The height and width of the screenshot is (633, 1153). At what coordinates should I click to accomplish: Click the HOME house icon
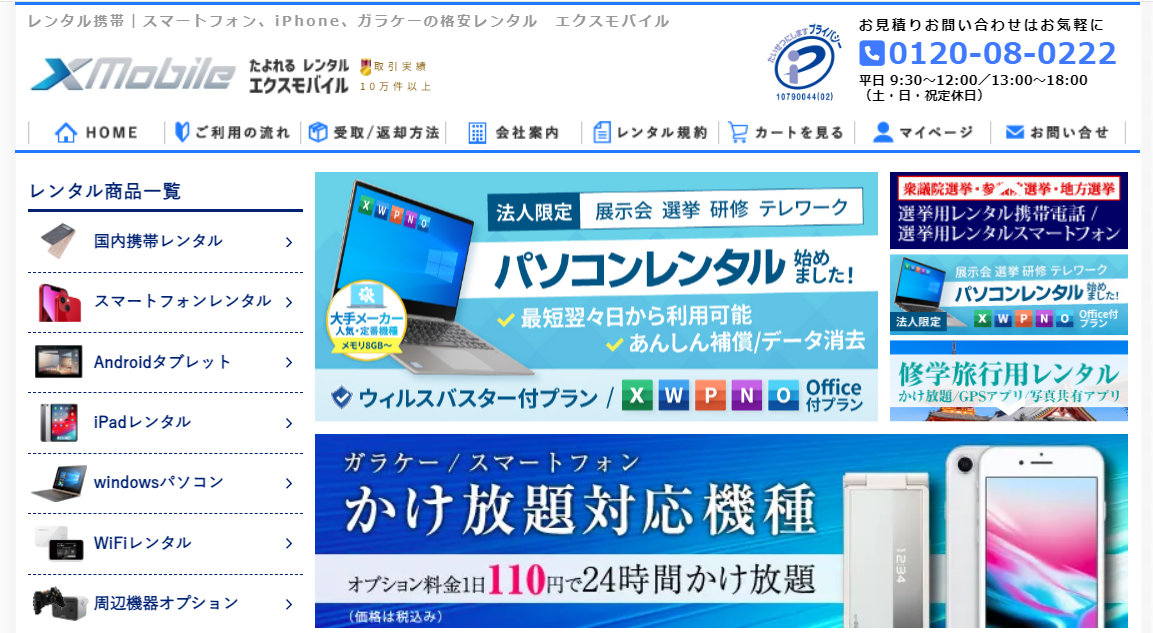tap(65, 132)
